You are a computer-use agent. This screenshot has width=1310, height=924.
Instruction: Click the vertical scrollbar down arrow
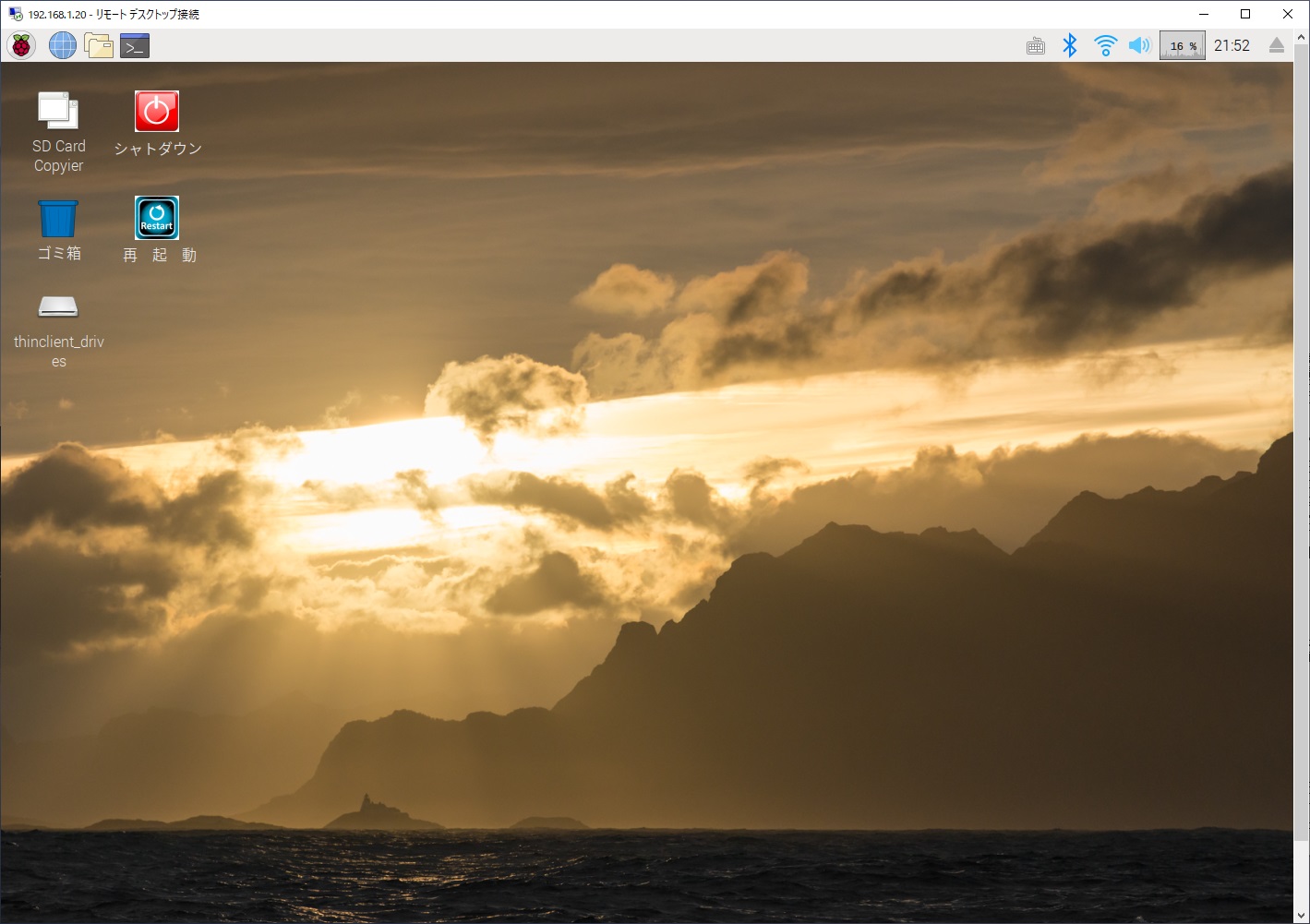click(1302, 915)
